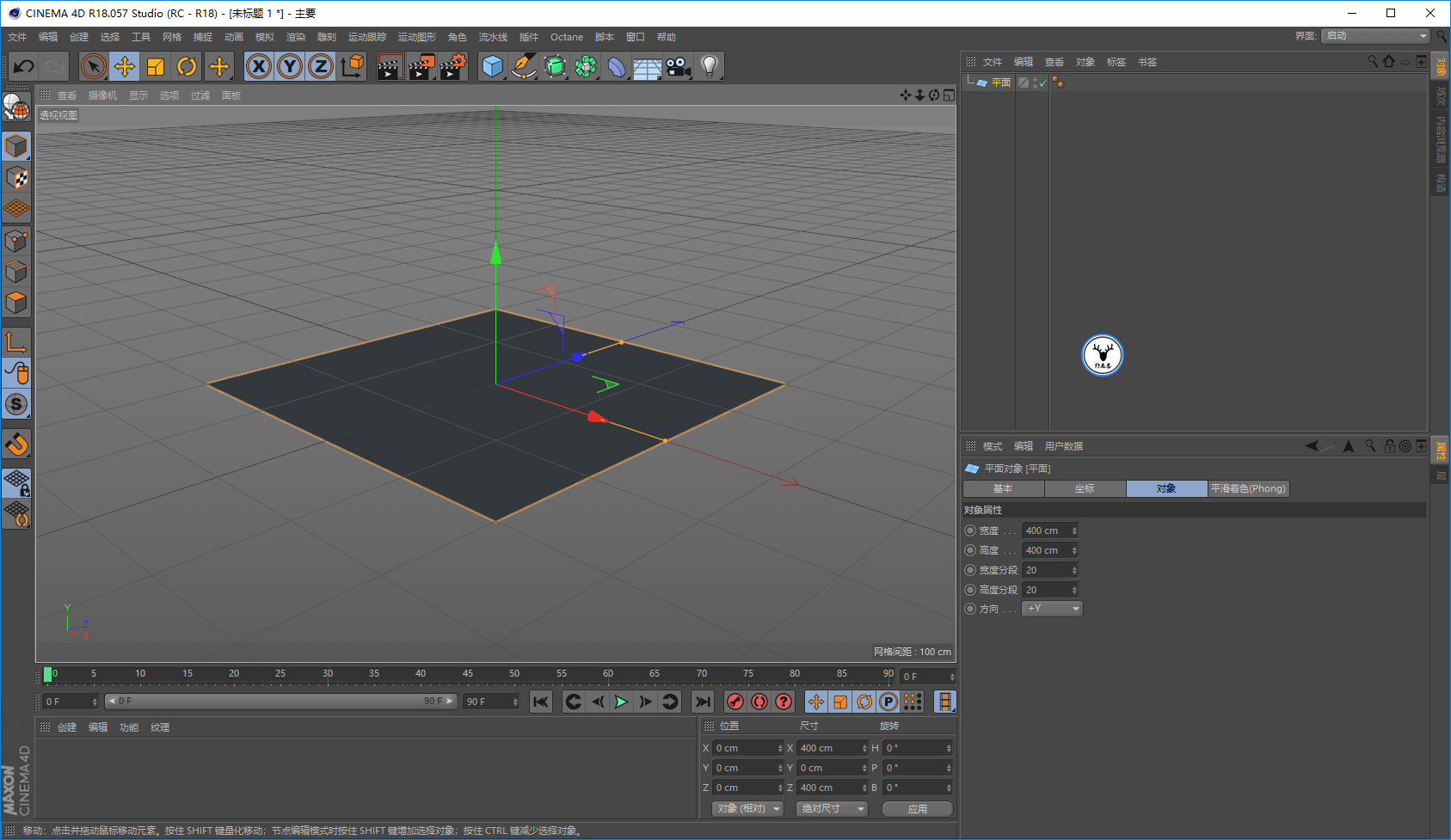Toggle X axis lock

coord(259,66)
